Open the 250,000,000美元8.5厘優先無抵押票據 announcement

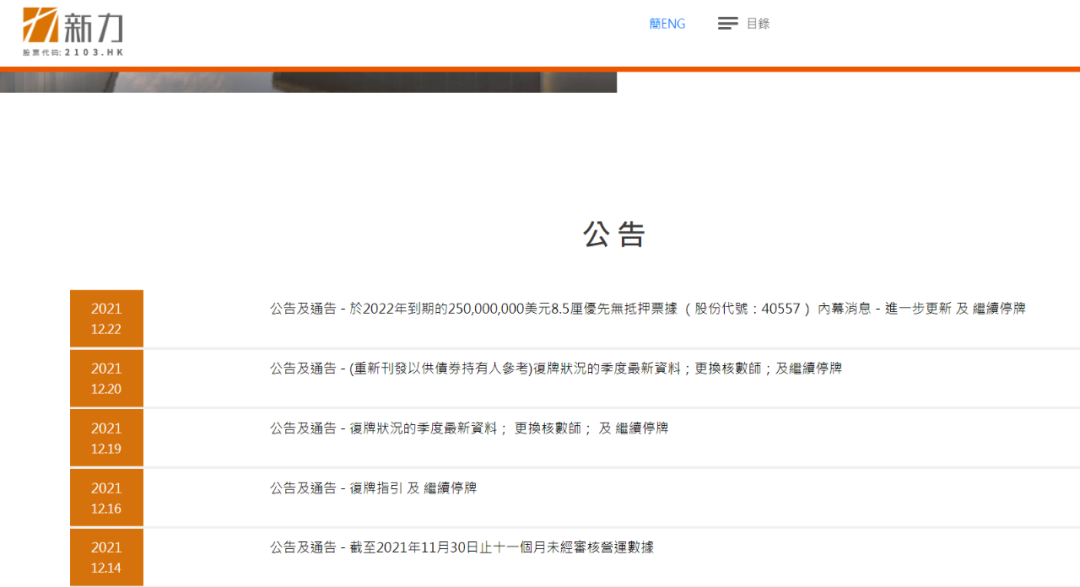[x=647, y=309]
